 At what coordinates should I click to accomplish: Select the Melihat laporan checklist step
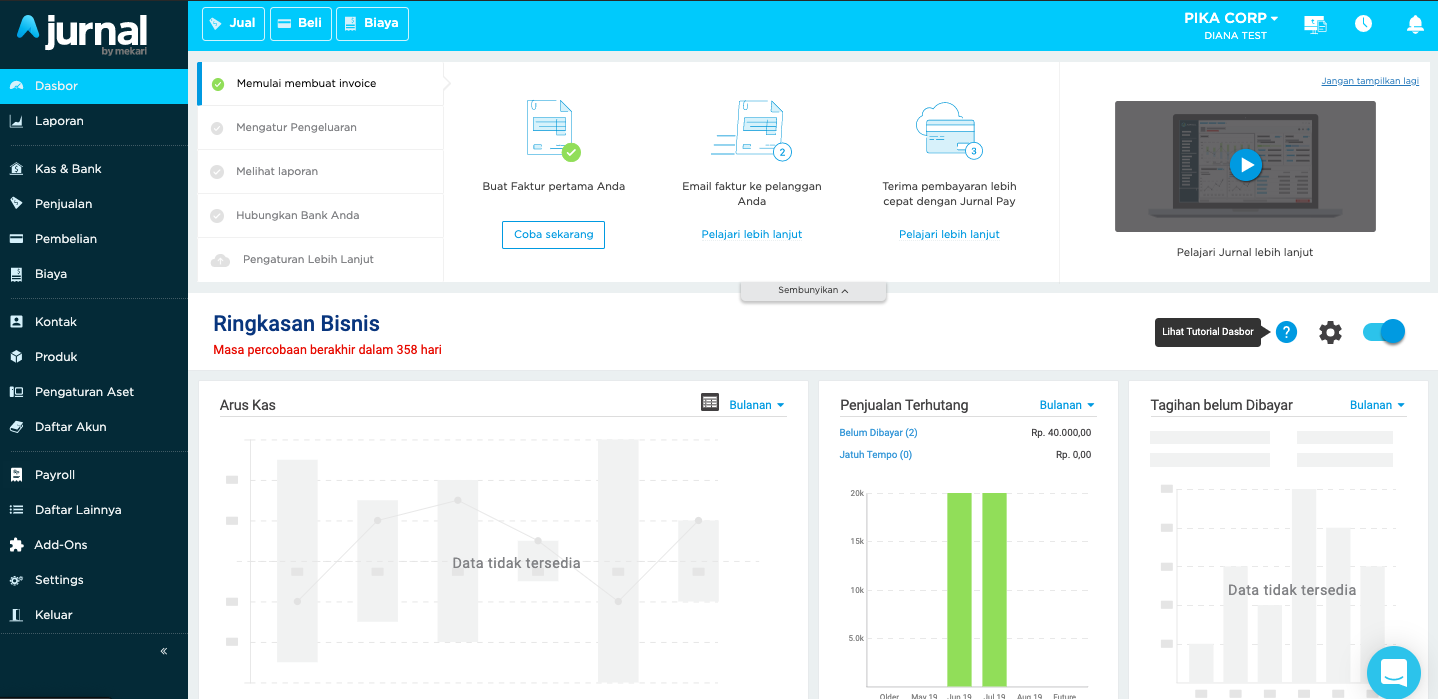pos(320,171)
